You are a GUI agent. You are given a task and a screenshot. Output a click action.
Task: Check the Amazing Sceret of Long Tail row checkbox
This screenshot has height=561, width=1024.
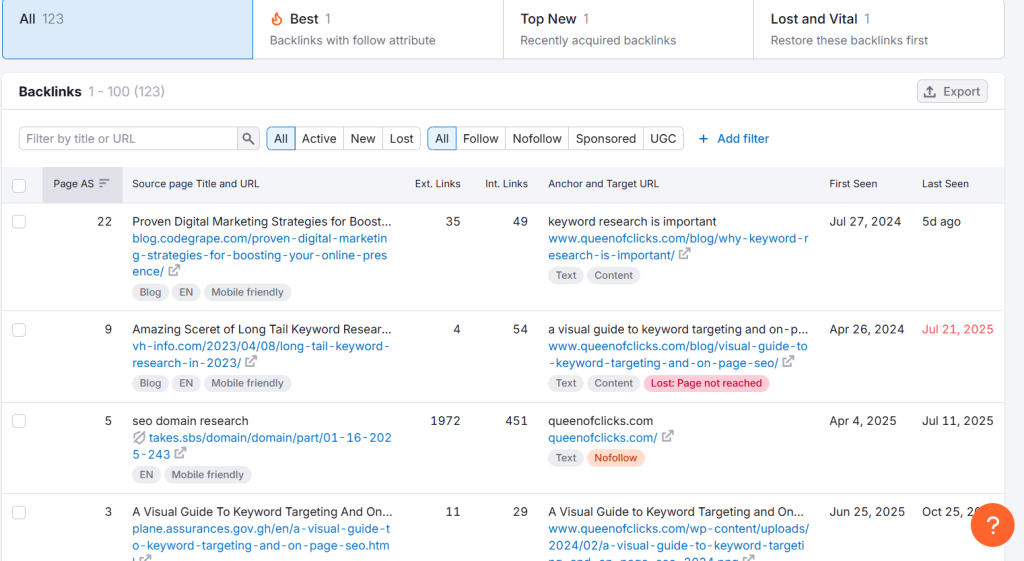point(19,330)
